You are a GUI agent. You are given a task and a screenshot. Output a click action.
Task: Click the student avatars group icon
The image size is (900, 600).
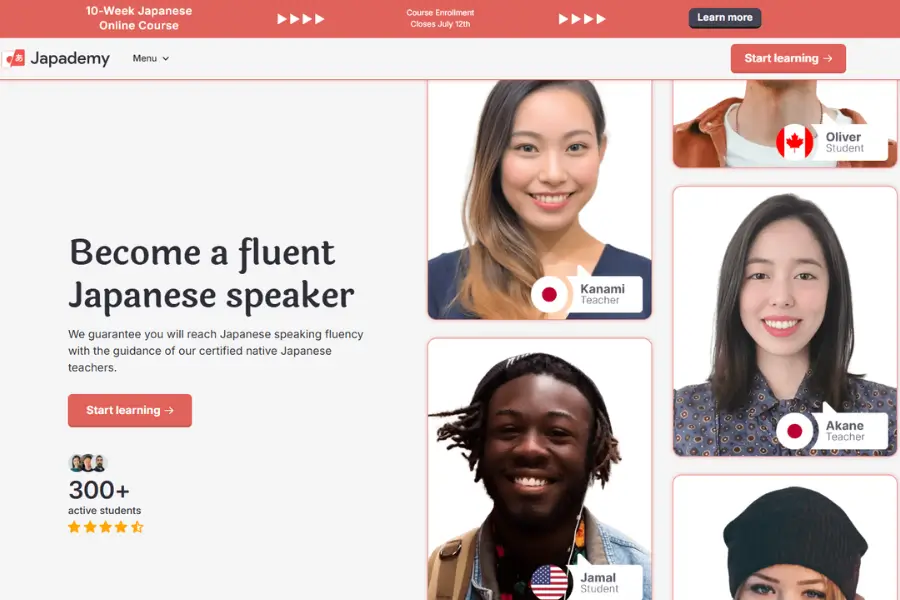point(88,463)
